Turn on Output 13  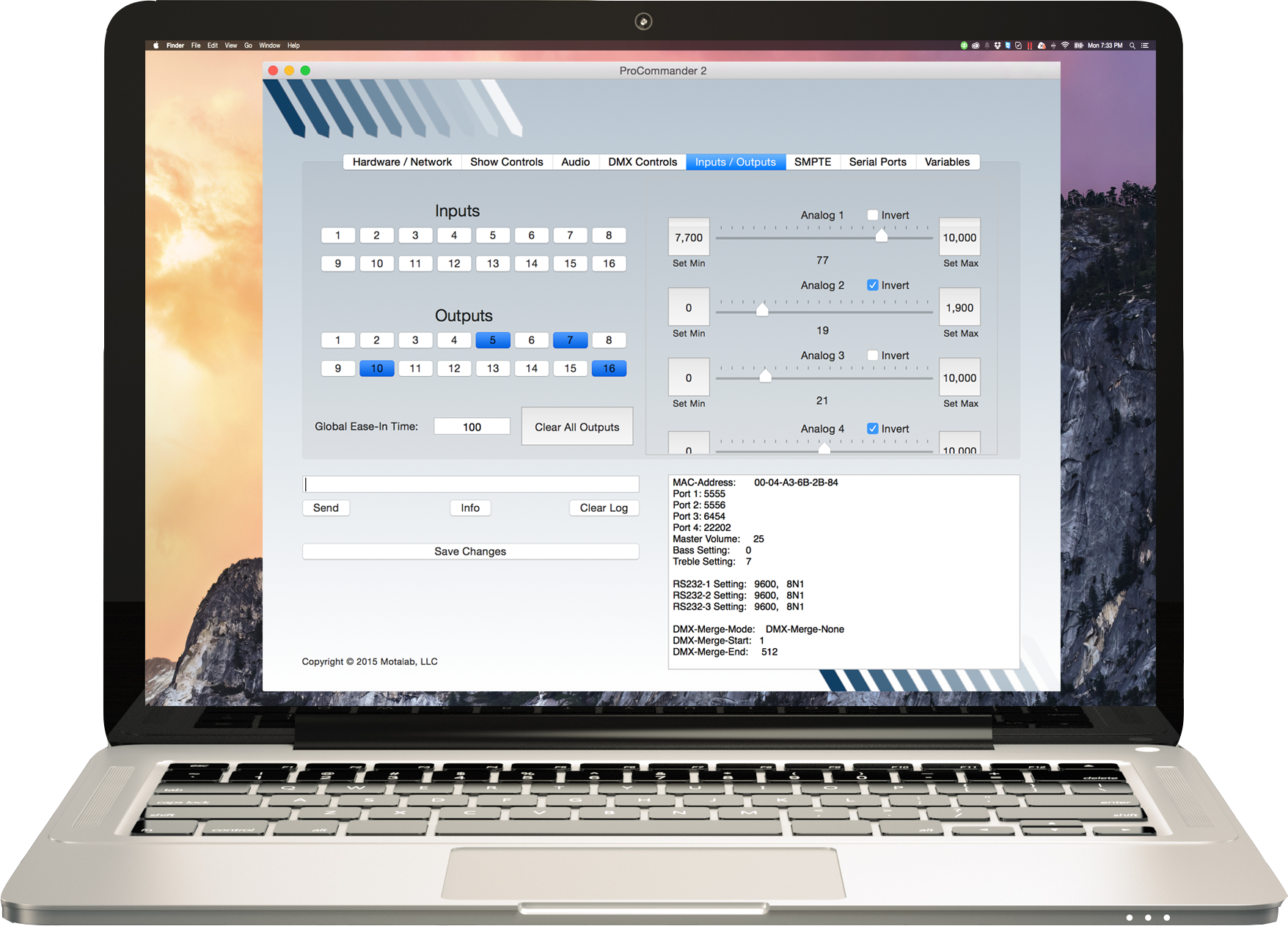tap(493, 368)
